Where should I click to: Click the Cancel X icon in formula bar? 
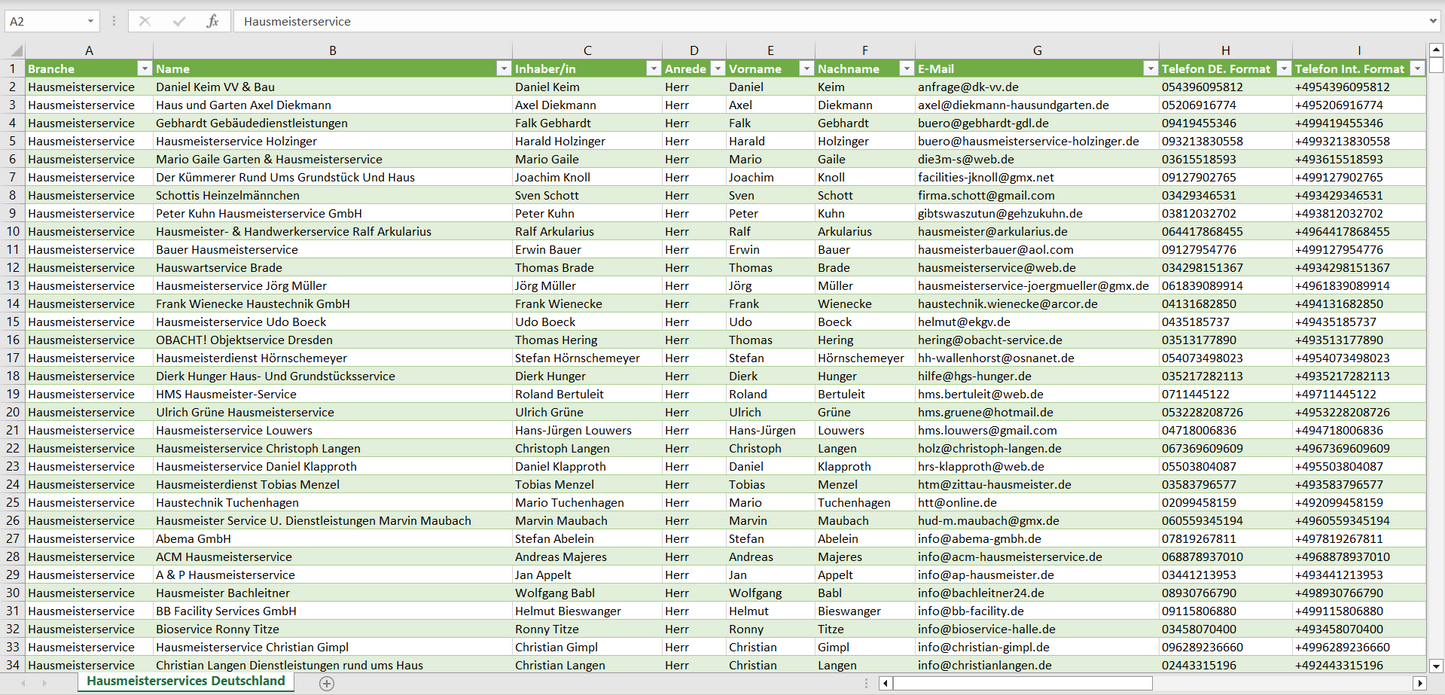click(x=145, y=21)
